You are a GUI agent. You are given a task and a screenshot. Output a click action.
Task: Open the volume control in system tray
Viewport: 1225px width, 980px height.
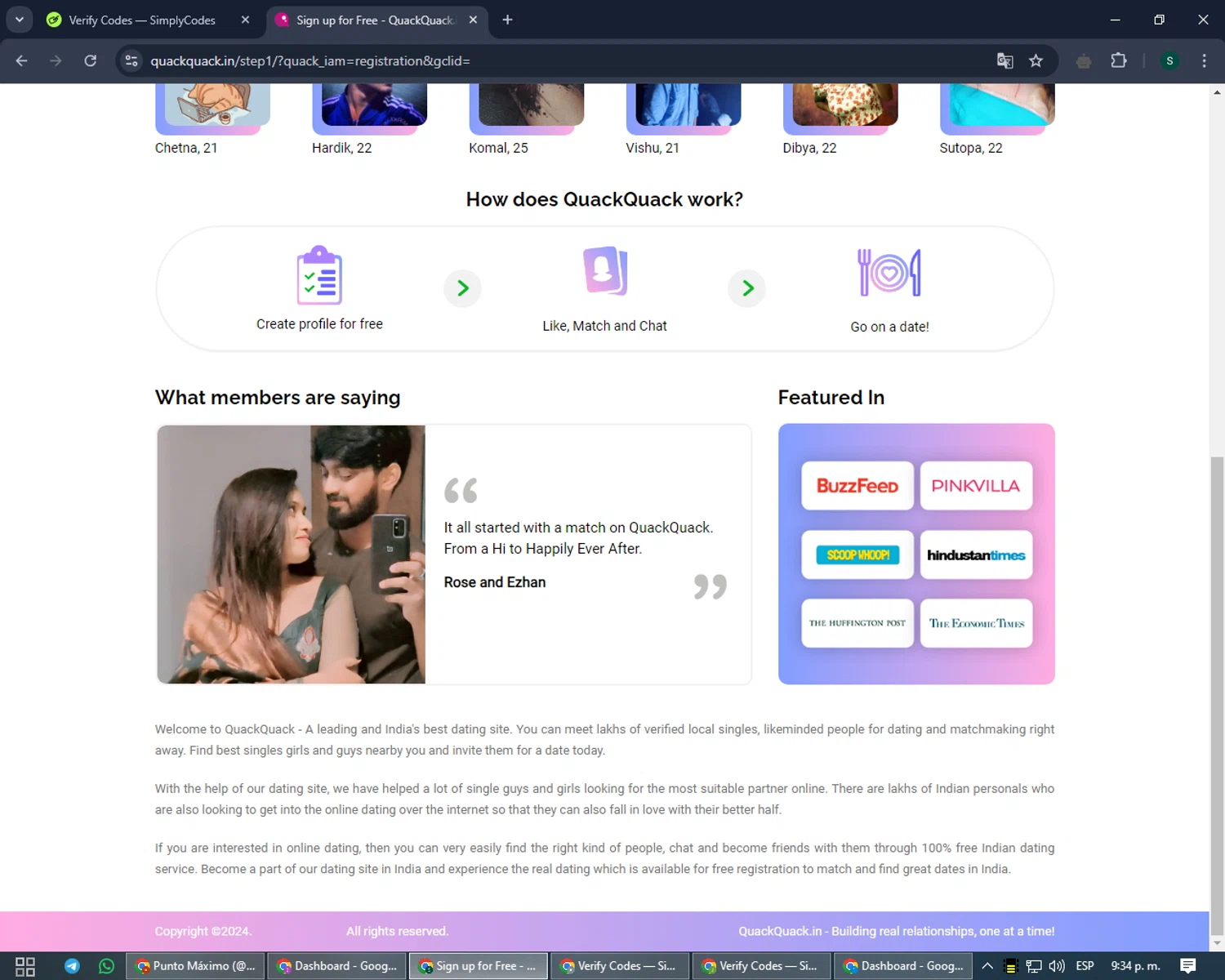point(1057,966)
